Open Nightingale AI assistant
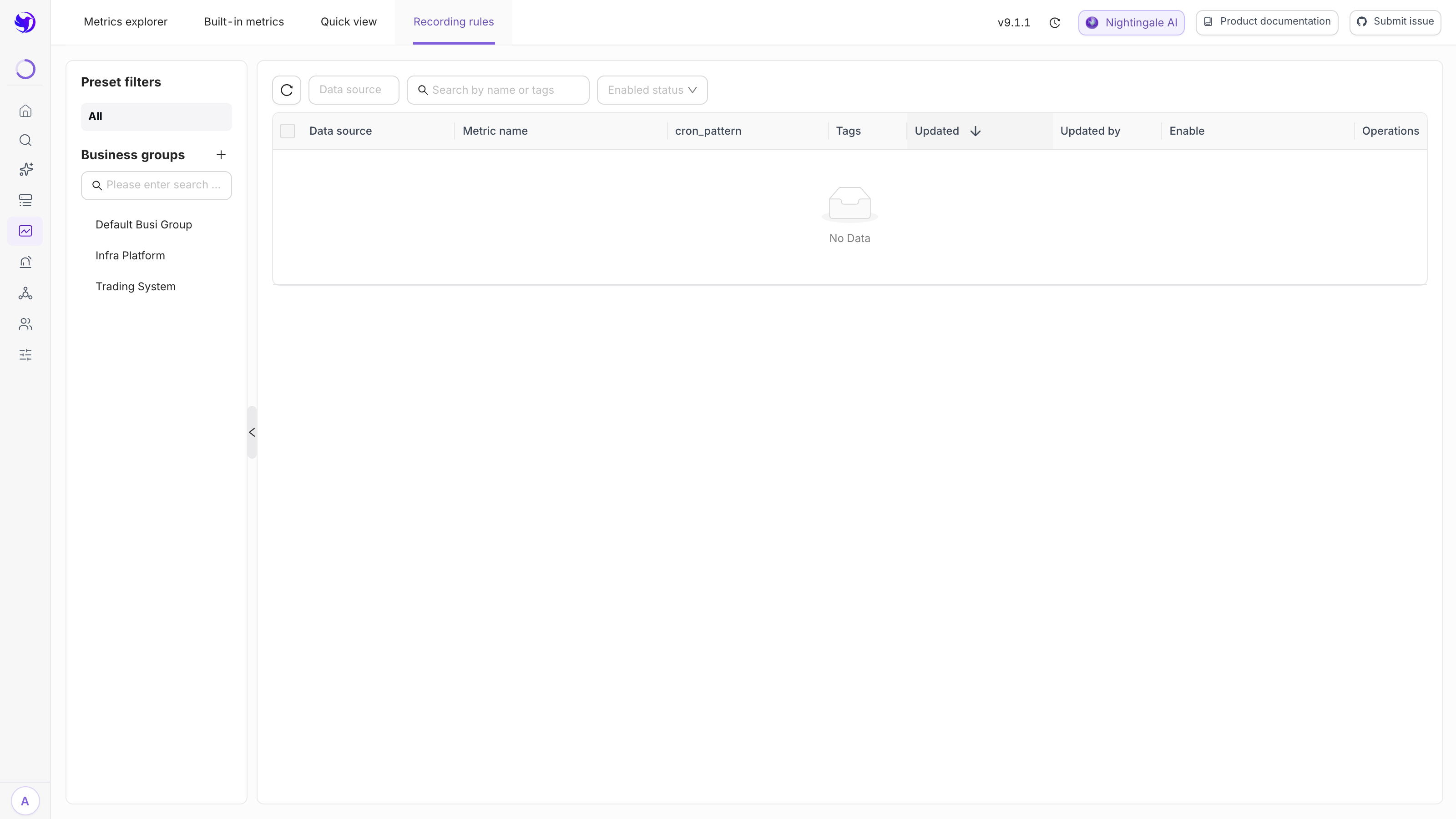 [x=1132, y=23]
